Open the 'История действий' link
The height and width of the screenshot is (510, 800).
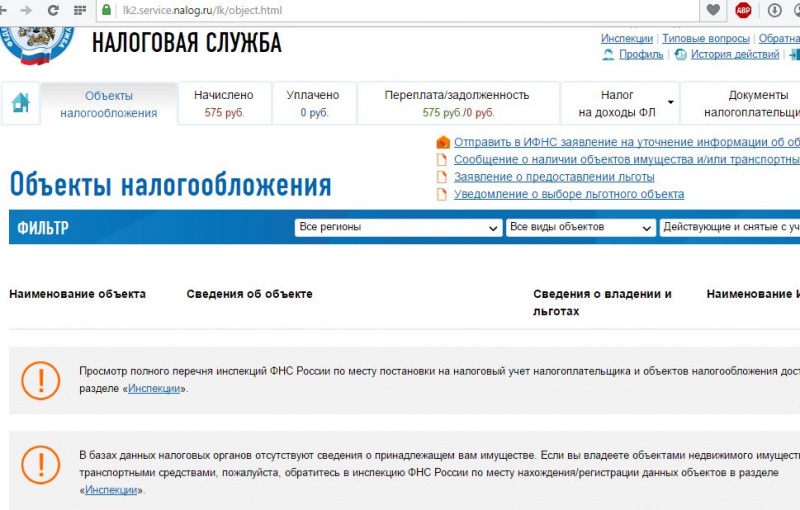734,55
